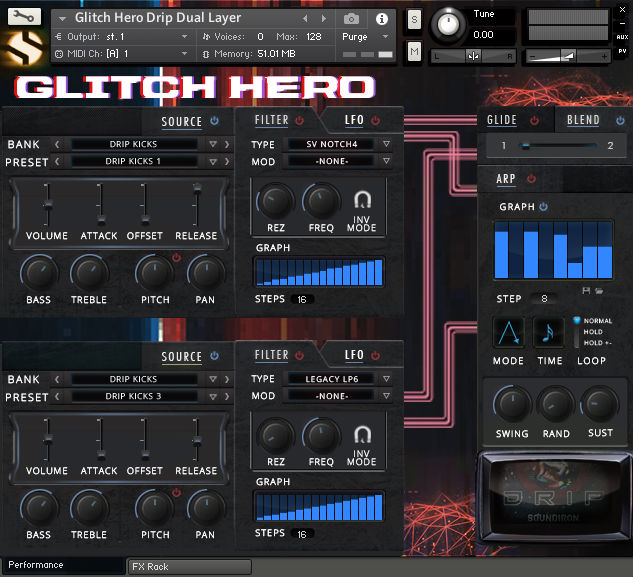
Task: Switch to the upper layer FILTER tab
Action: coord(272,120)
